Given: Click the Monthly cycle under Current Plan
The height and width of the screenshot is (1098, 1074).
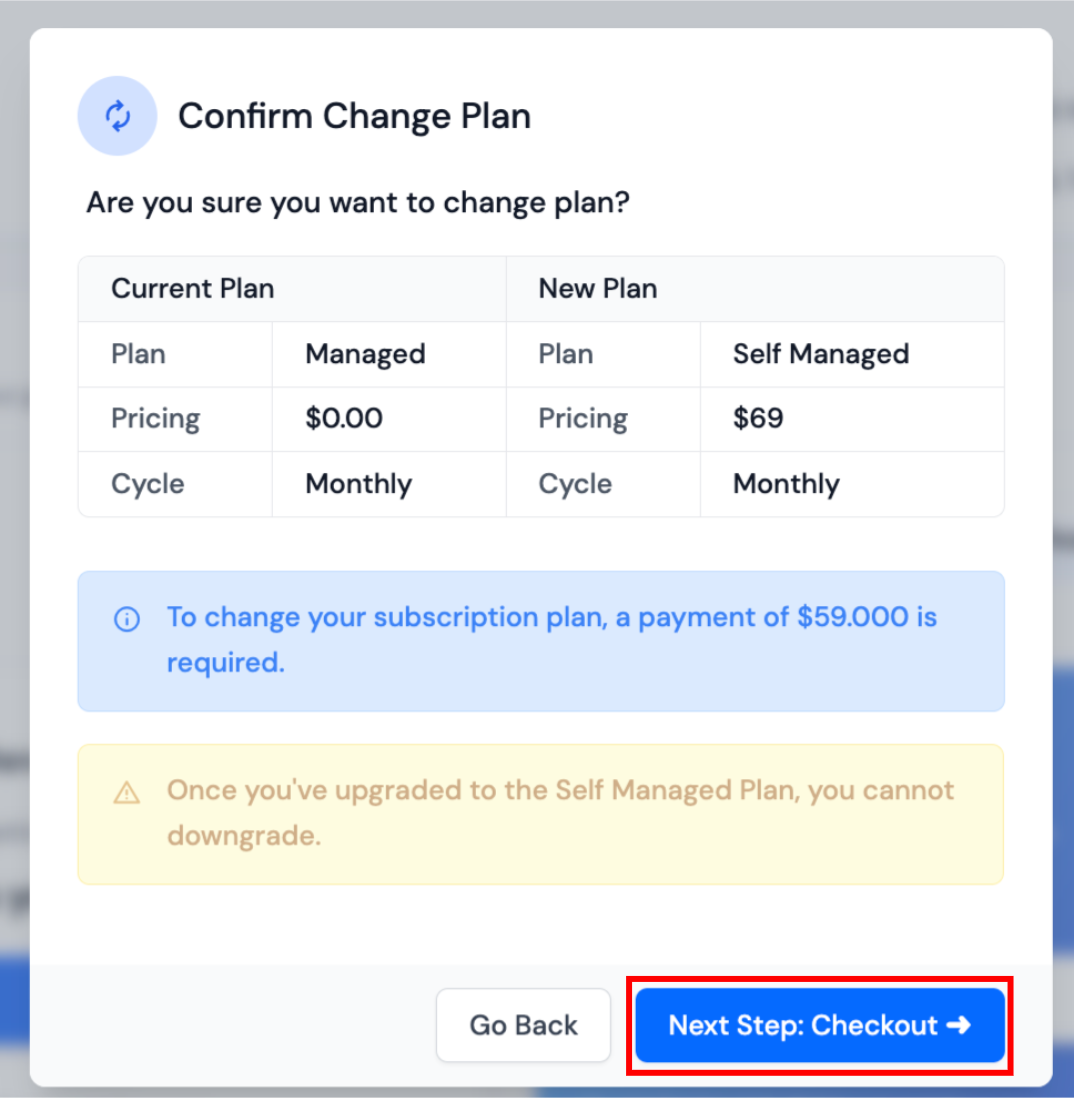Looking at the screenshot, I should click(x=358, y=484).
